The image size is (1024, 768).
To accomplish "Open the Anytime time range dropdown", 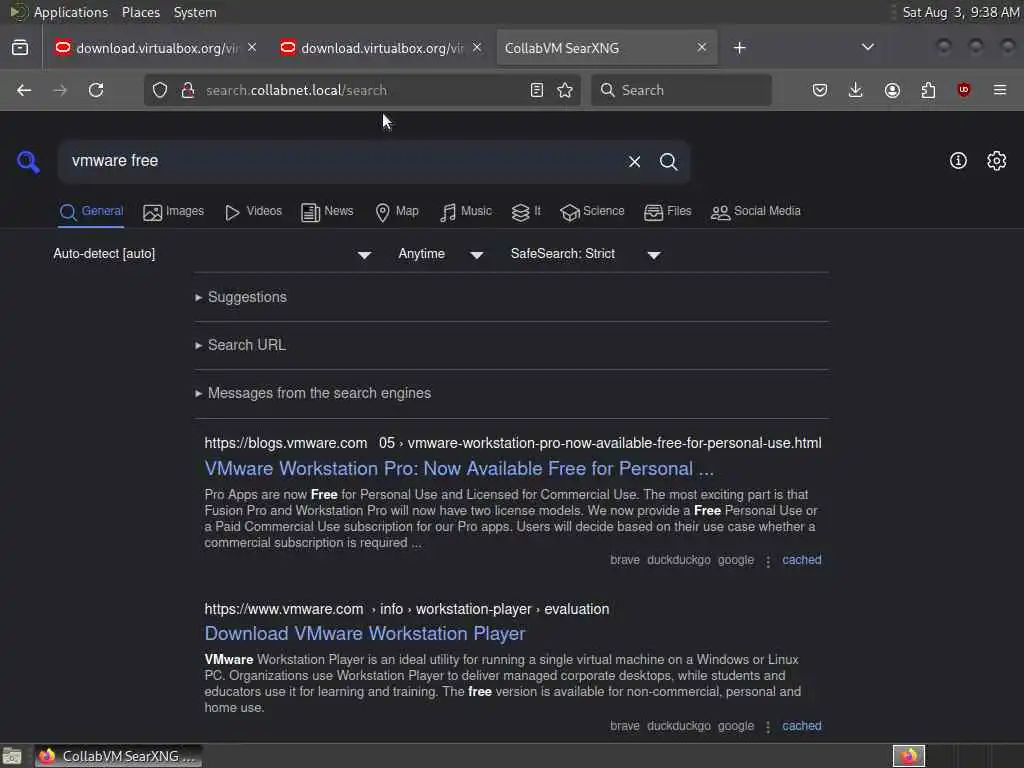I will pyautogui.click(x=441, y=254).
